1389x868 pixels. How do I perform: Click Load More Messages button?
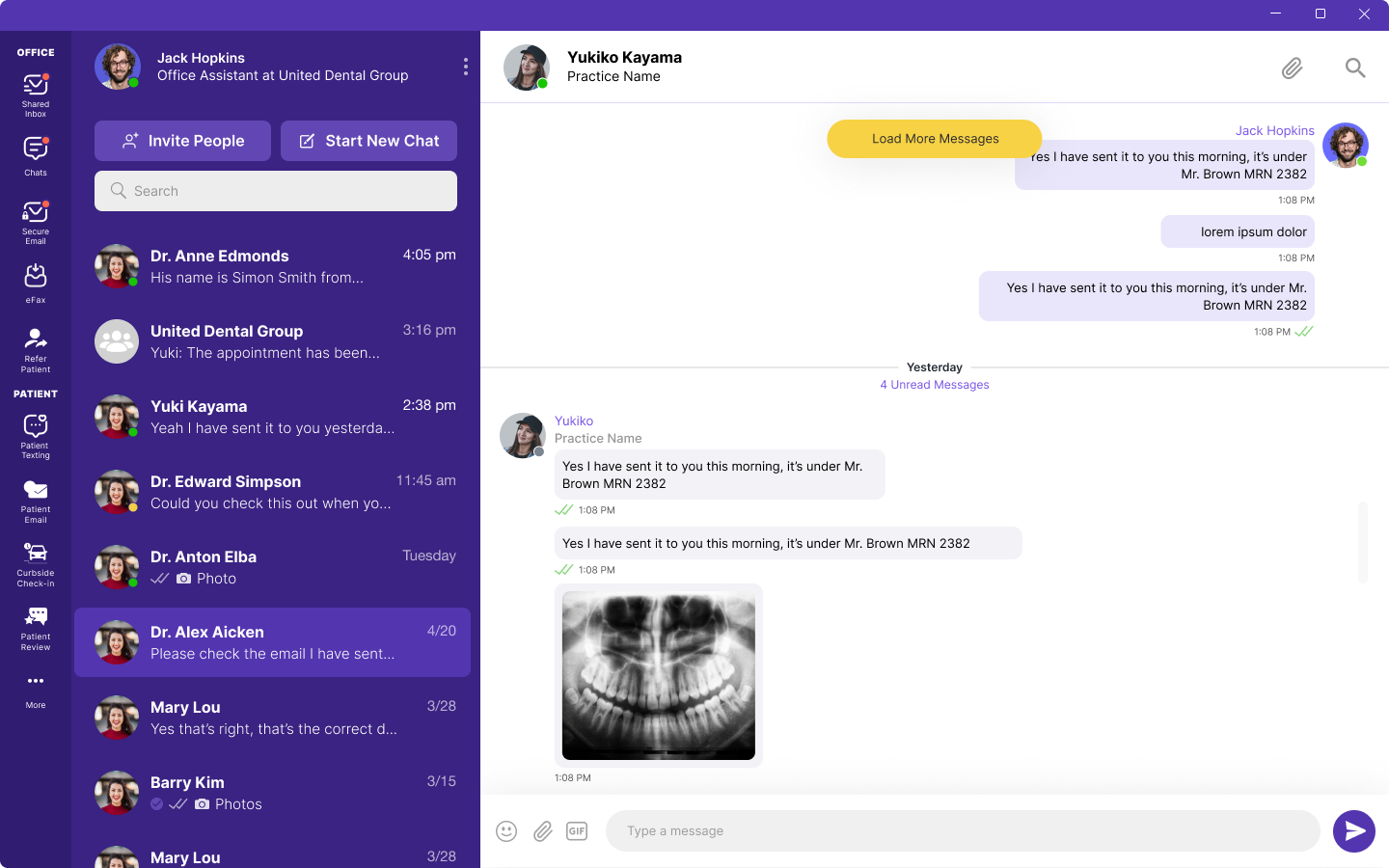(935, 139)
